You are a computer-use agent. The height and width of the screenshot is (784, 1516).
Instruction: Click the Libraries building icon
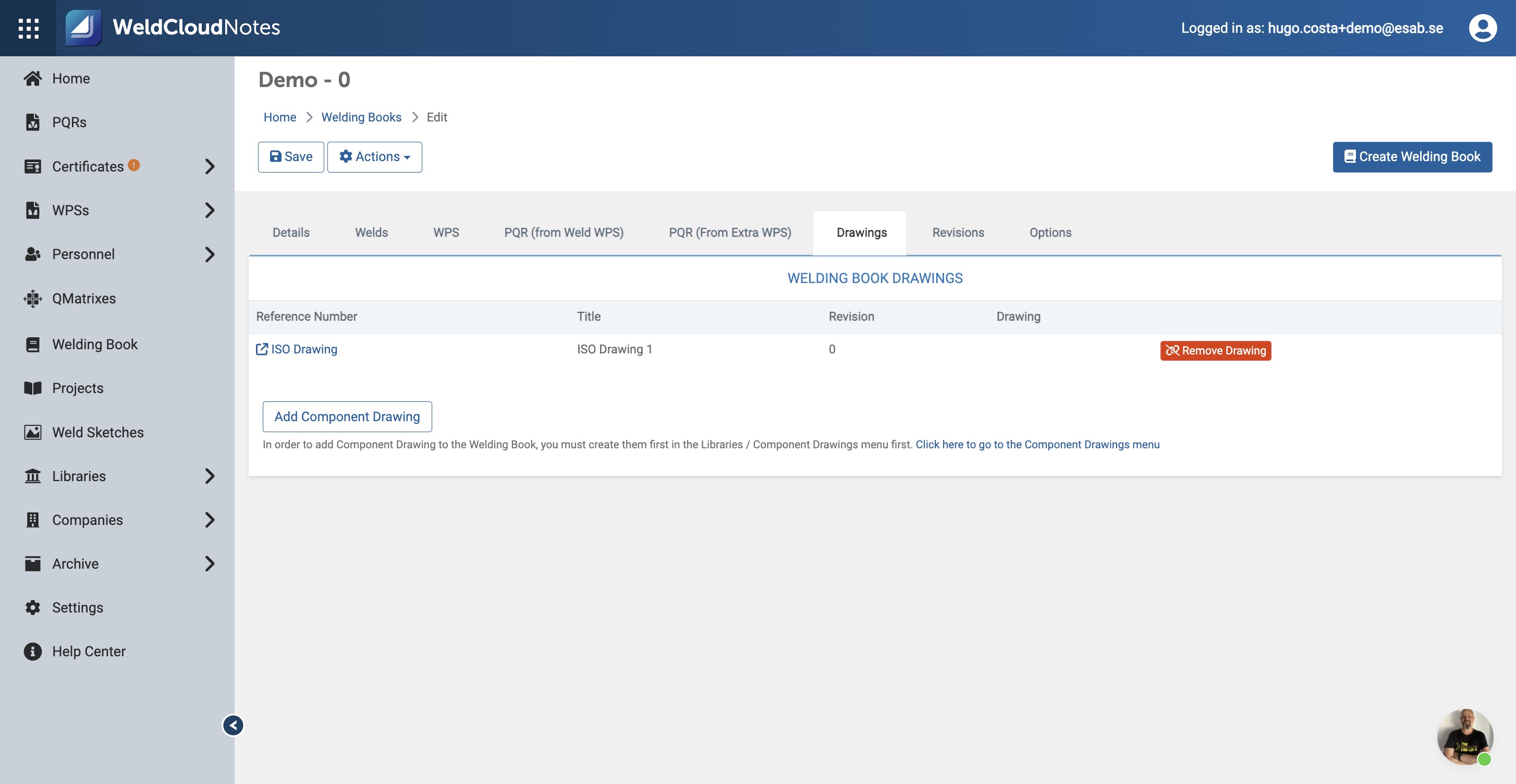pyautogui.click(x=33, y=475)
